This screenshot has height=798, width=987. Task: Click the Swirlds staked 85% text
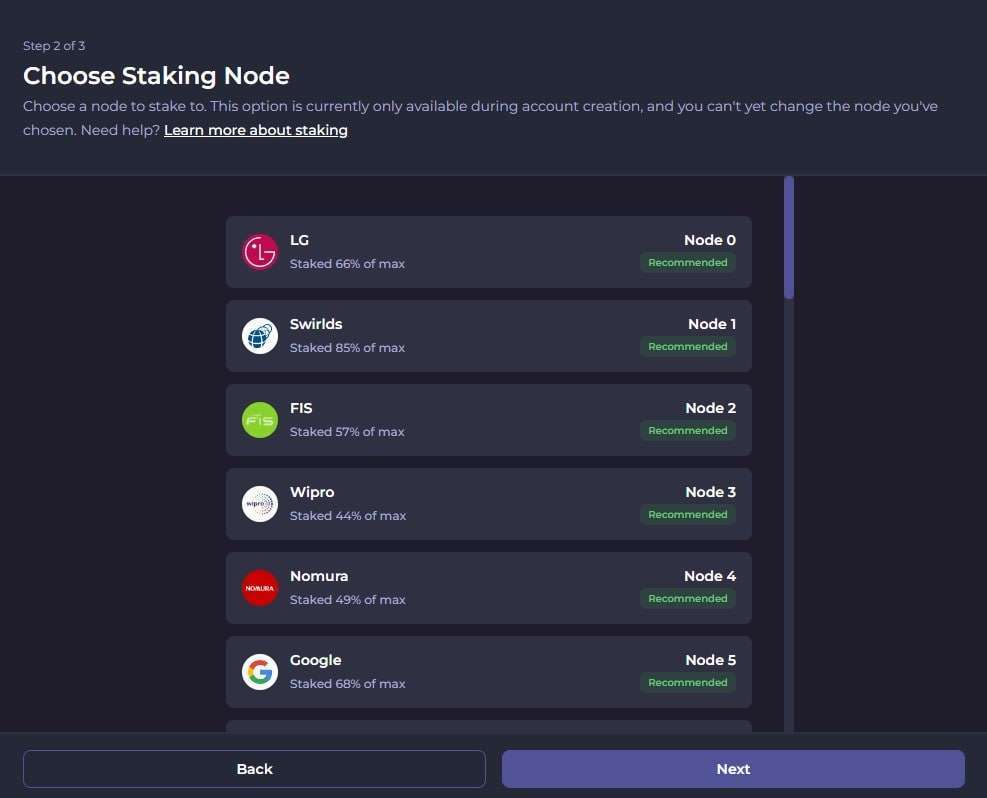[x=347, y=348]
